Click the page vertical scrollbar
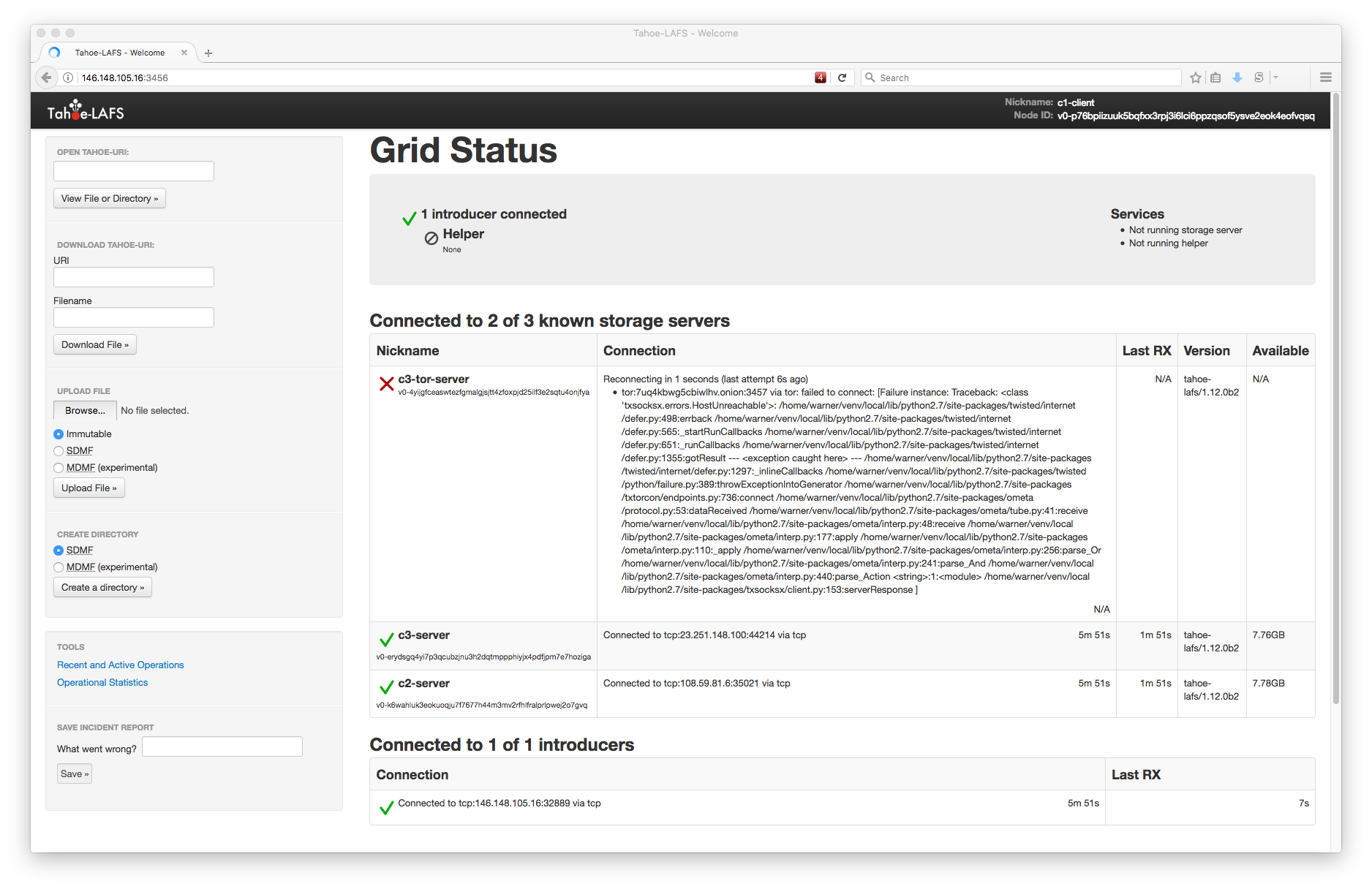The image size is (1372, 889). point(1336,398)
